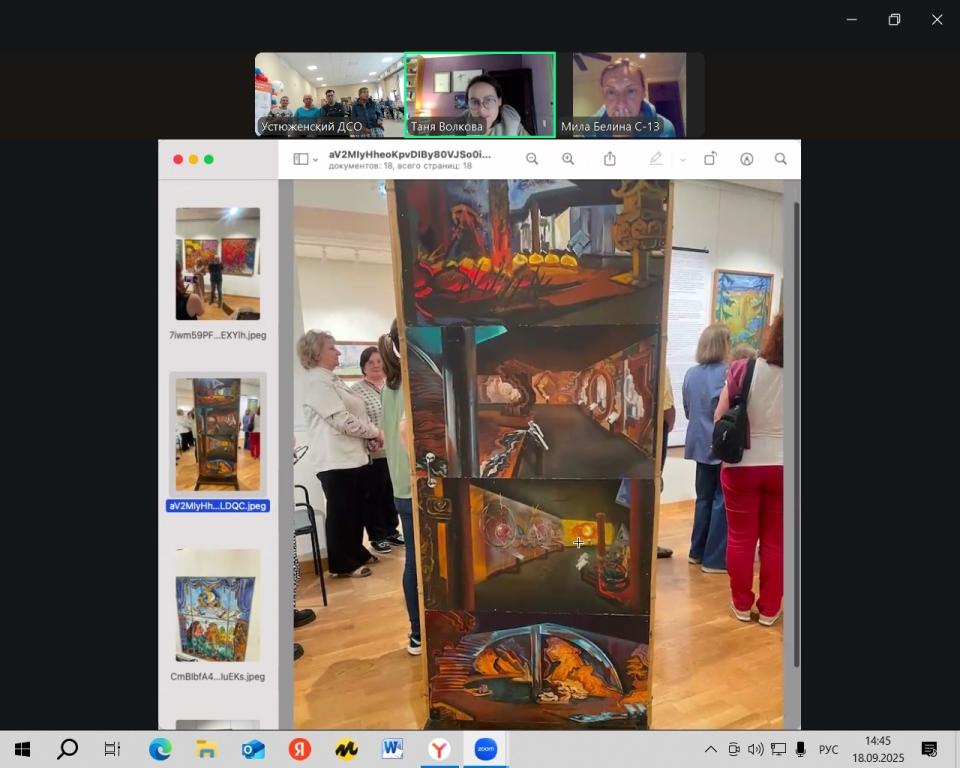This screenshot has height=768, width=960.
Task: Open the yellow squiggle app on the taskbar
Action: [347, 749]
